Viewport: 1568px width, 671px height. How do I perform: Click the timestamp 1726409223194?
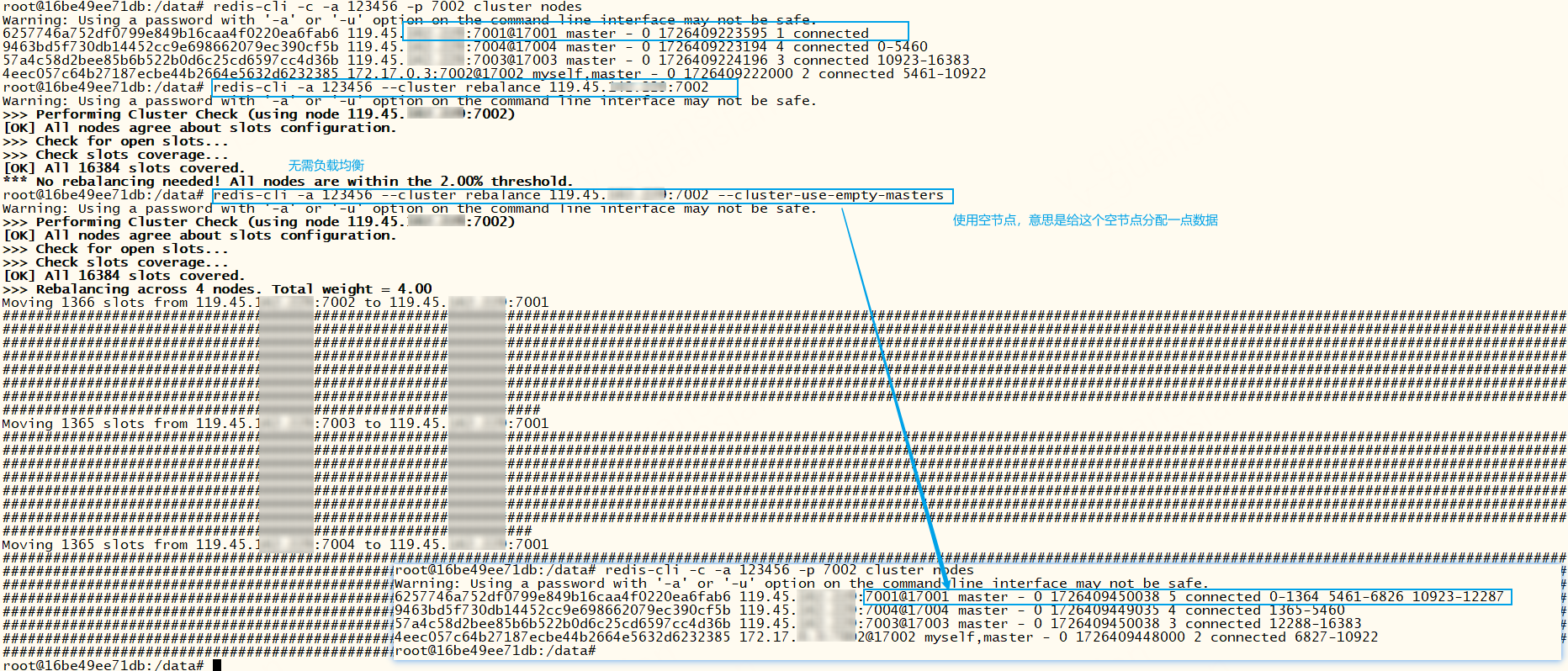(712, 47)
